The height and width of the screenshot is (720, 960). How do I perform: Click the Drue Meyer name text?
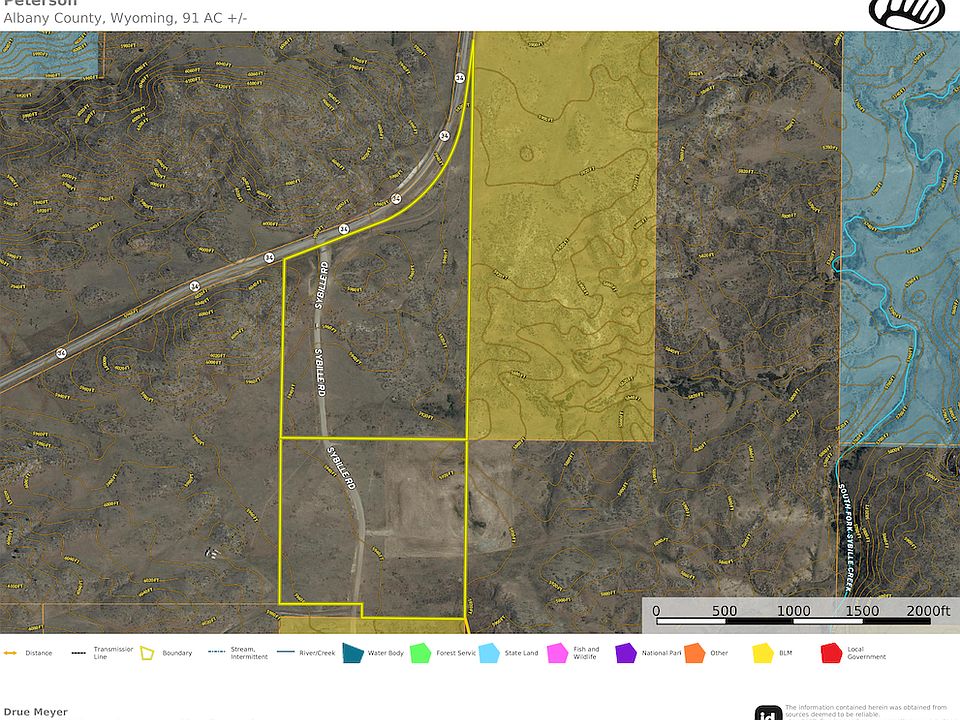coord(35,712)
